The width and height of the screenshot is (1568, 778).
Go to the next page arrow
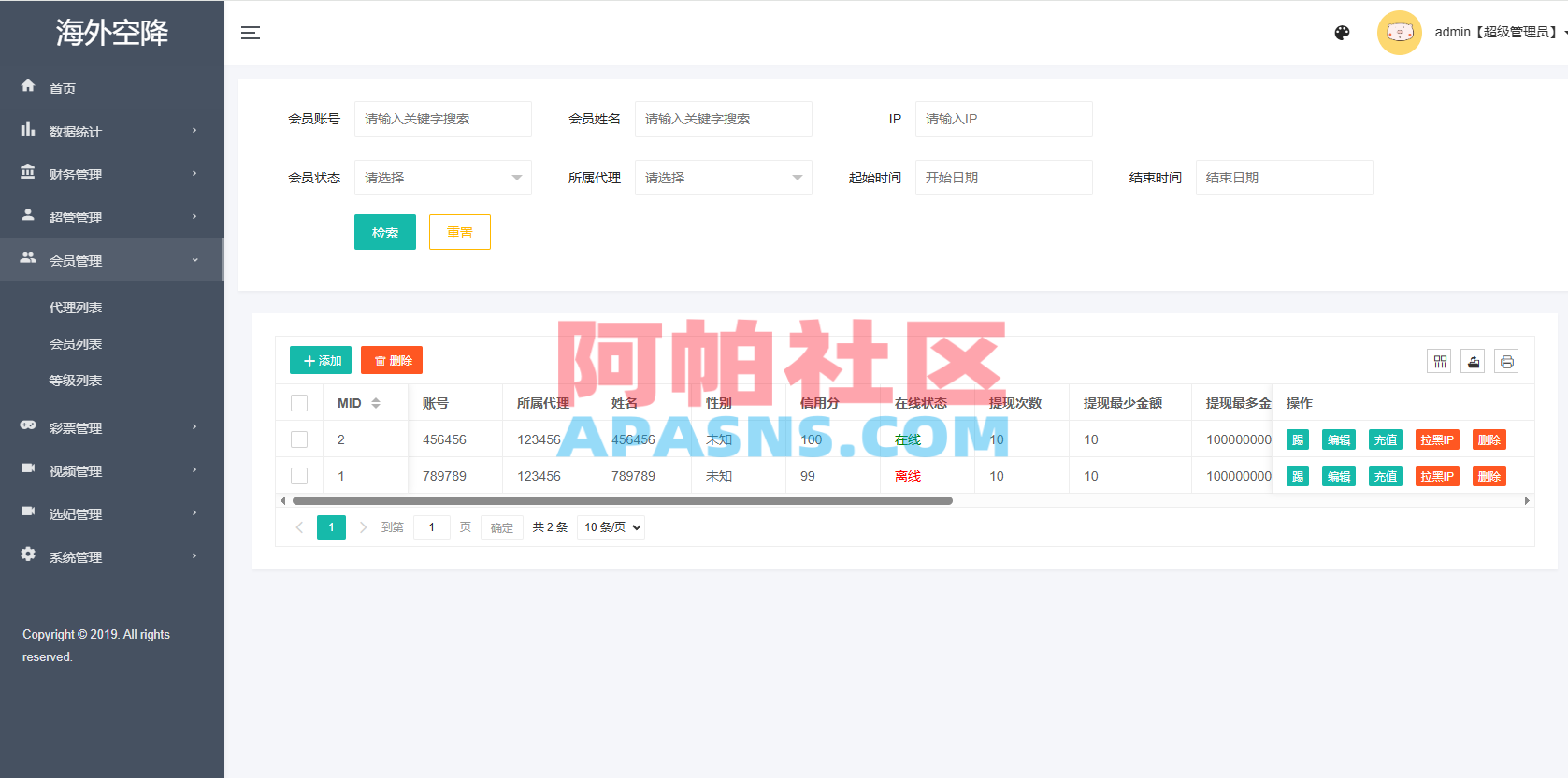point(364,527)
